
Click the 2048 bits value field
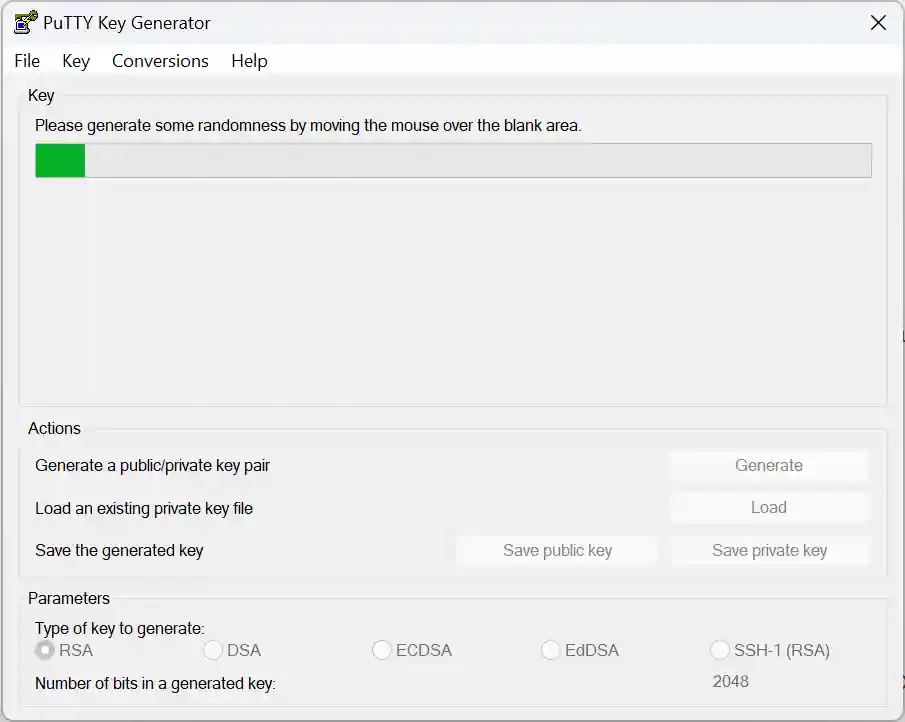tap(730, 681)
